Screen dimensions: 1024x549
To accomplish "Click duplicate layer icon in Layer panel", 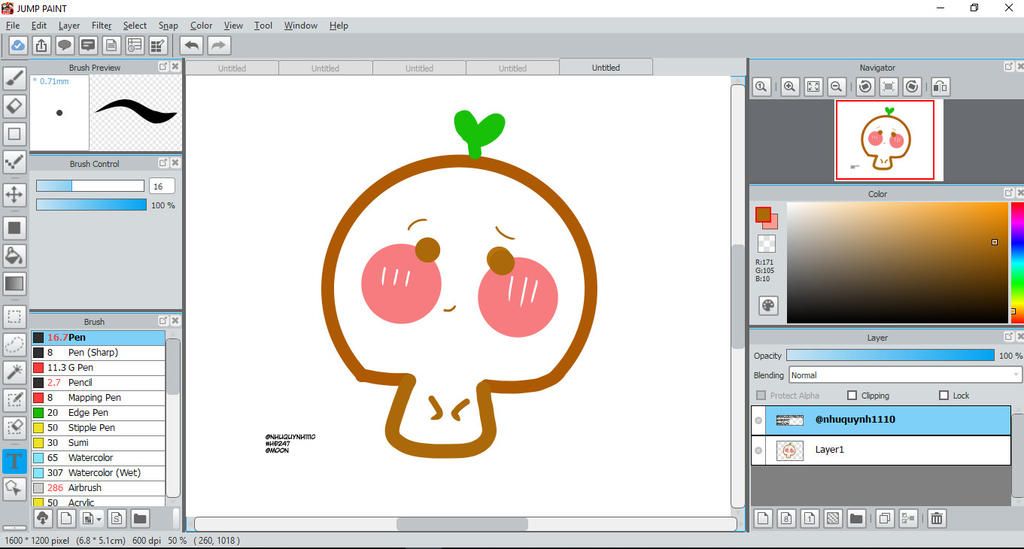I will point(885,518).
